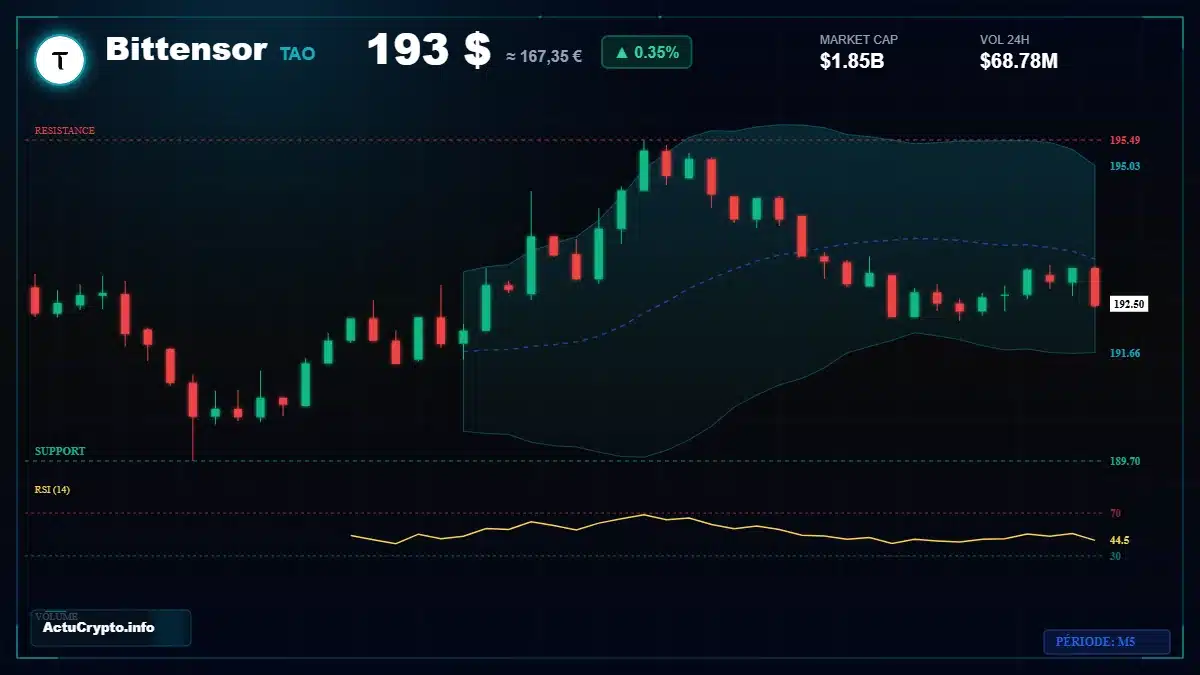Click the RSI (14) indicator label
The height and width of the screenshot is (675, 1200).
[52, 489]
